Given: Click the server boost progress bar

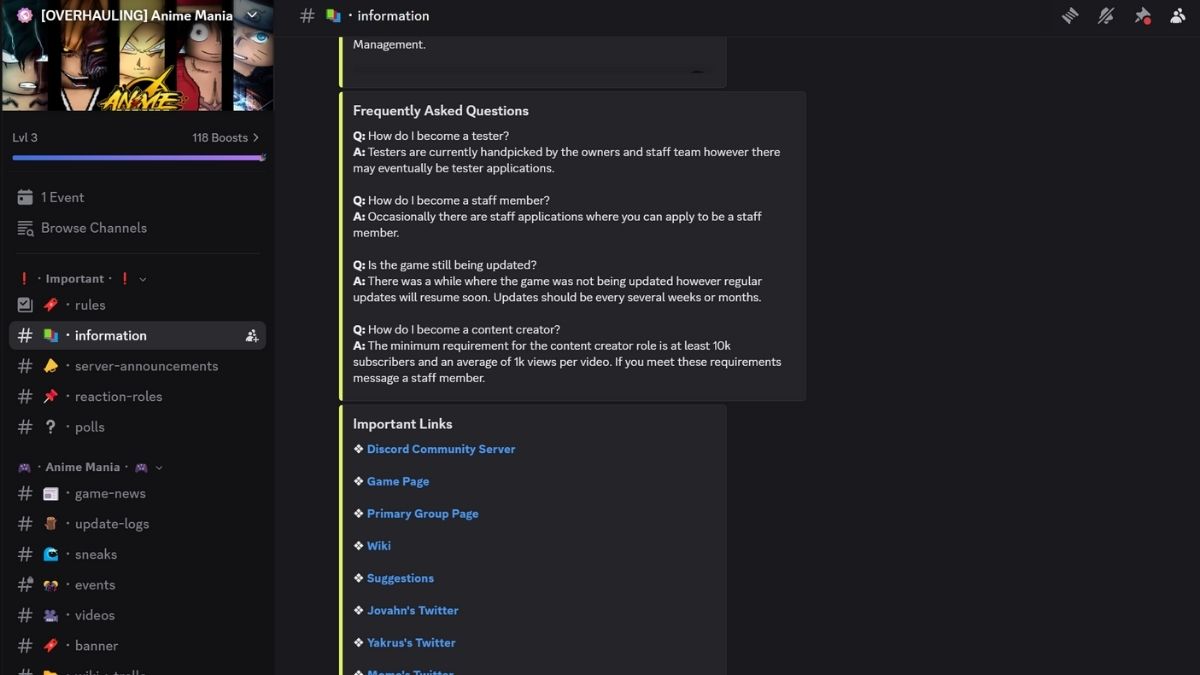Looking at the screenshot, I should pos(137,158).
